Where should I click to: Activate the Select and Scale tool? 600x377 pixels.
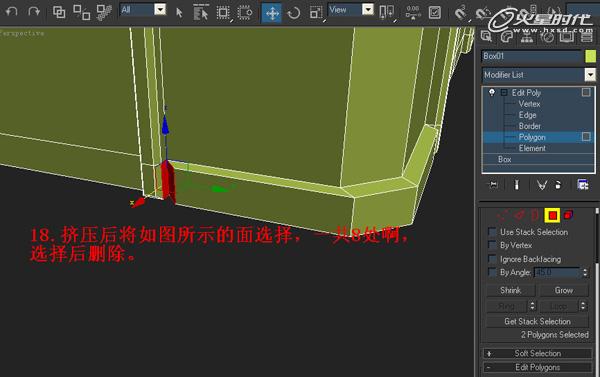pos(316,13)
